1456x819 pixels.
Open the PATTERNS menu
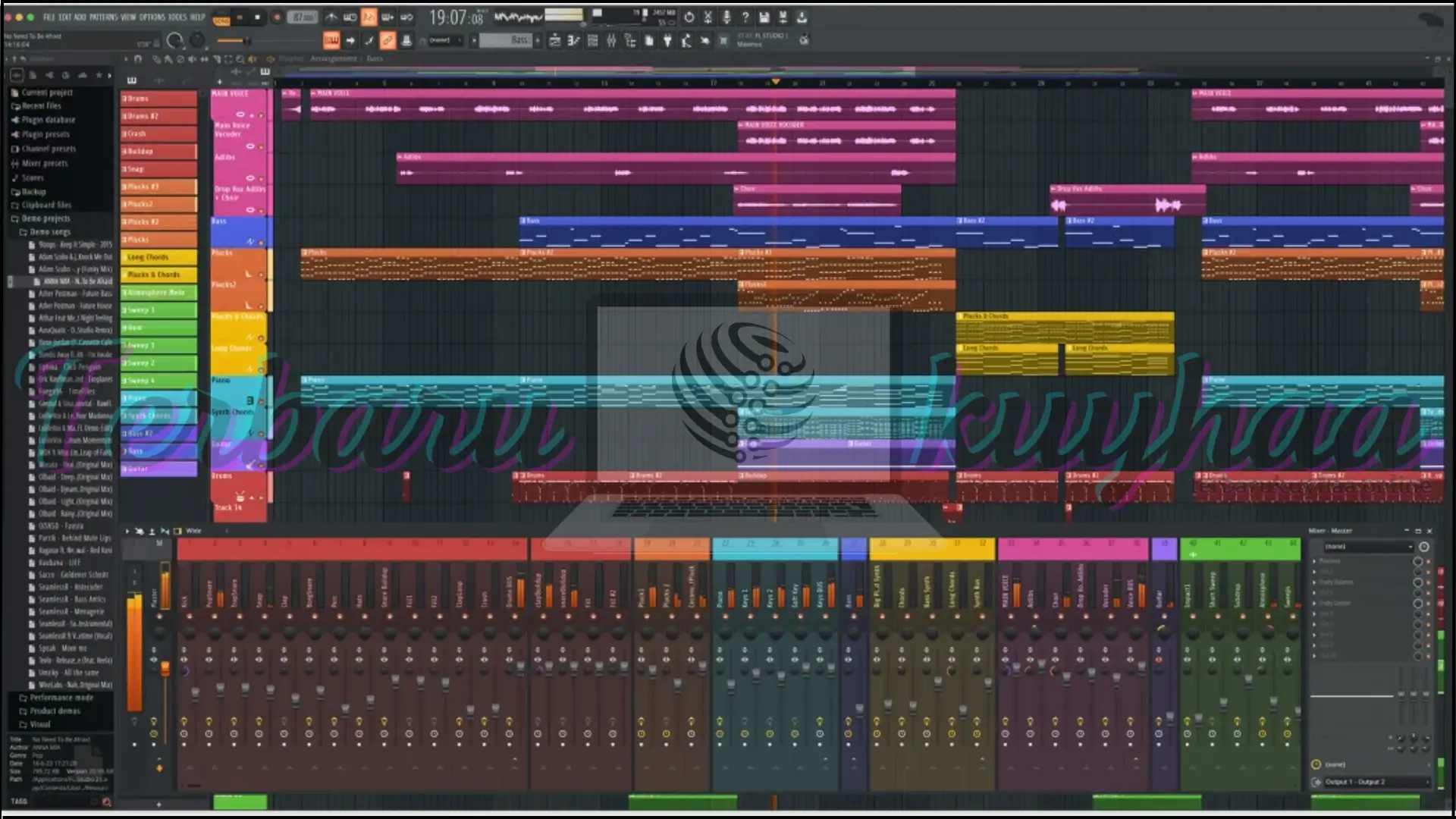pos(103,17)
